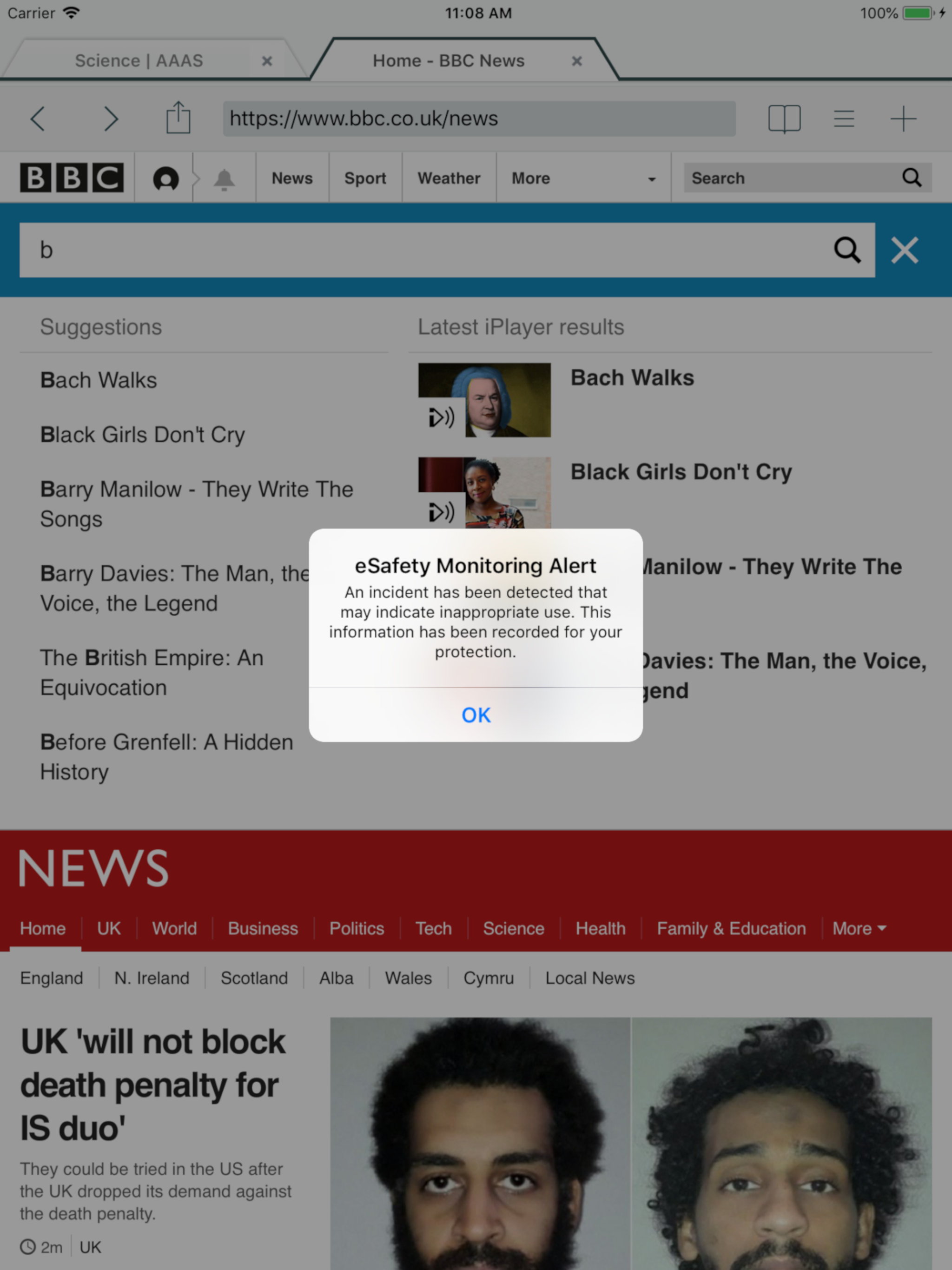Open the Family & Education section
The image size is (952, 1270).
click(x=732, y=928)
